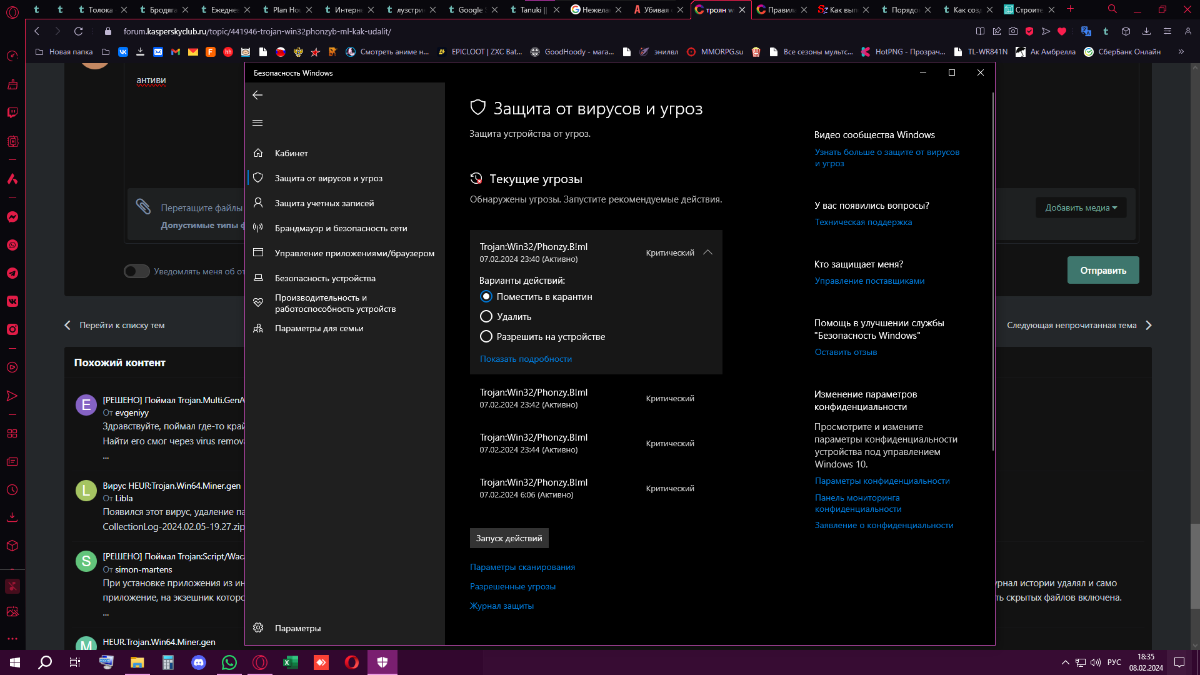
Task: Open WhatsApp from the taskbar
Action: click(x=229, y=662)
